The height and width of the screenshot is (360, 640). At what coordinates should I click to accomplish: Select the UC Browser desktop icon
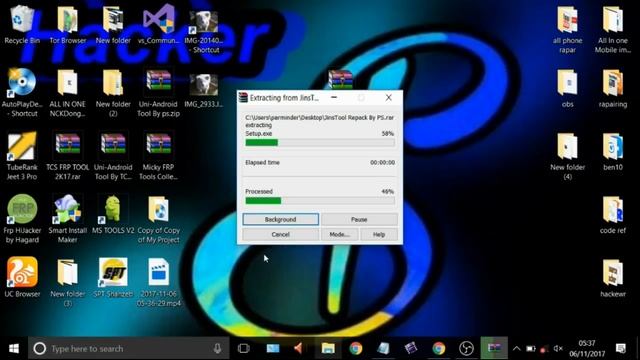pyautogui.click(x=22, y=278)
